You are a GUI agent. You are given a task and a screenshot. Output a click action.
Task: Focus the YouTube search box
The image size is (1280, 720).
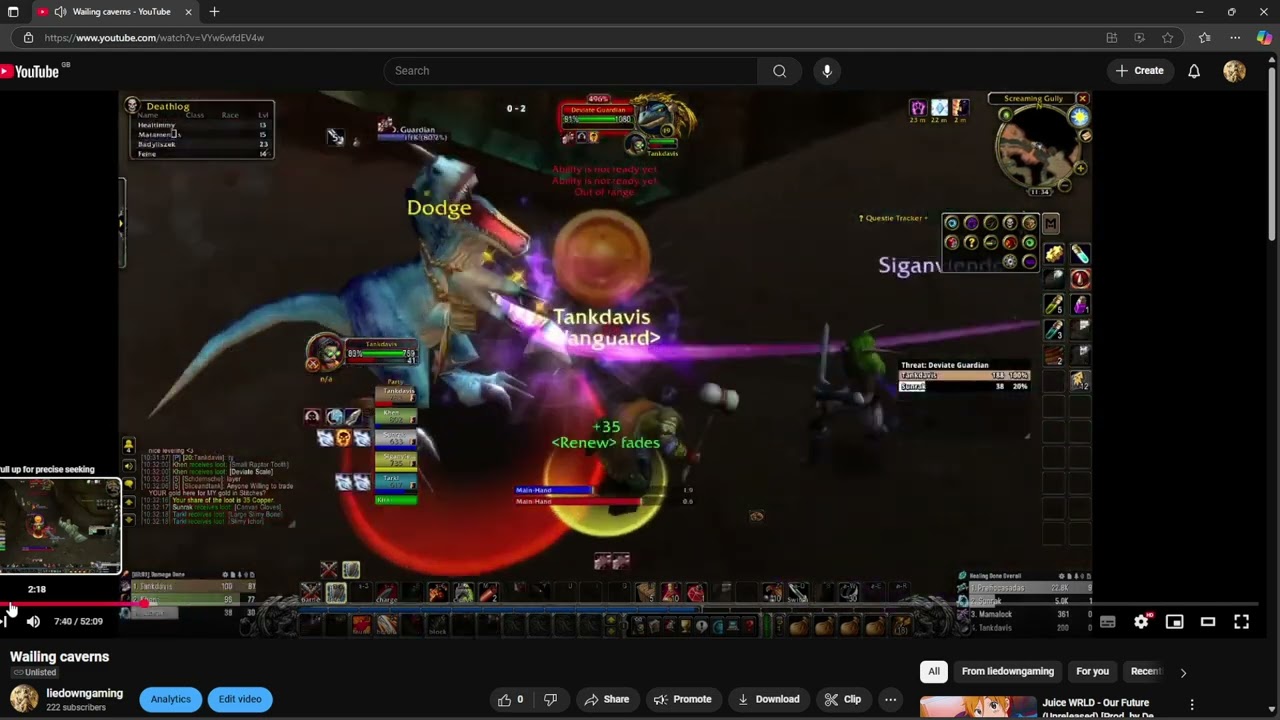570,71
